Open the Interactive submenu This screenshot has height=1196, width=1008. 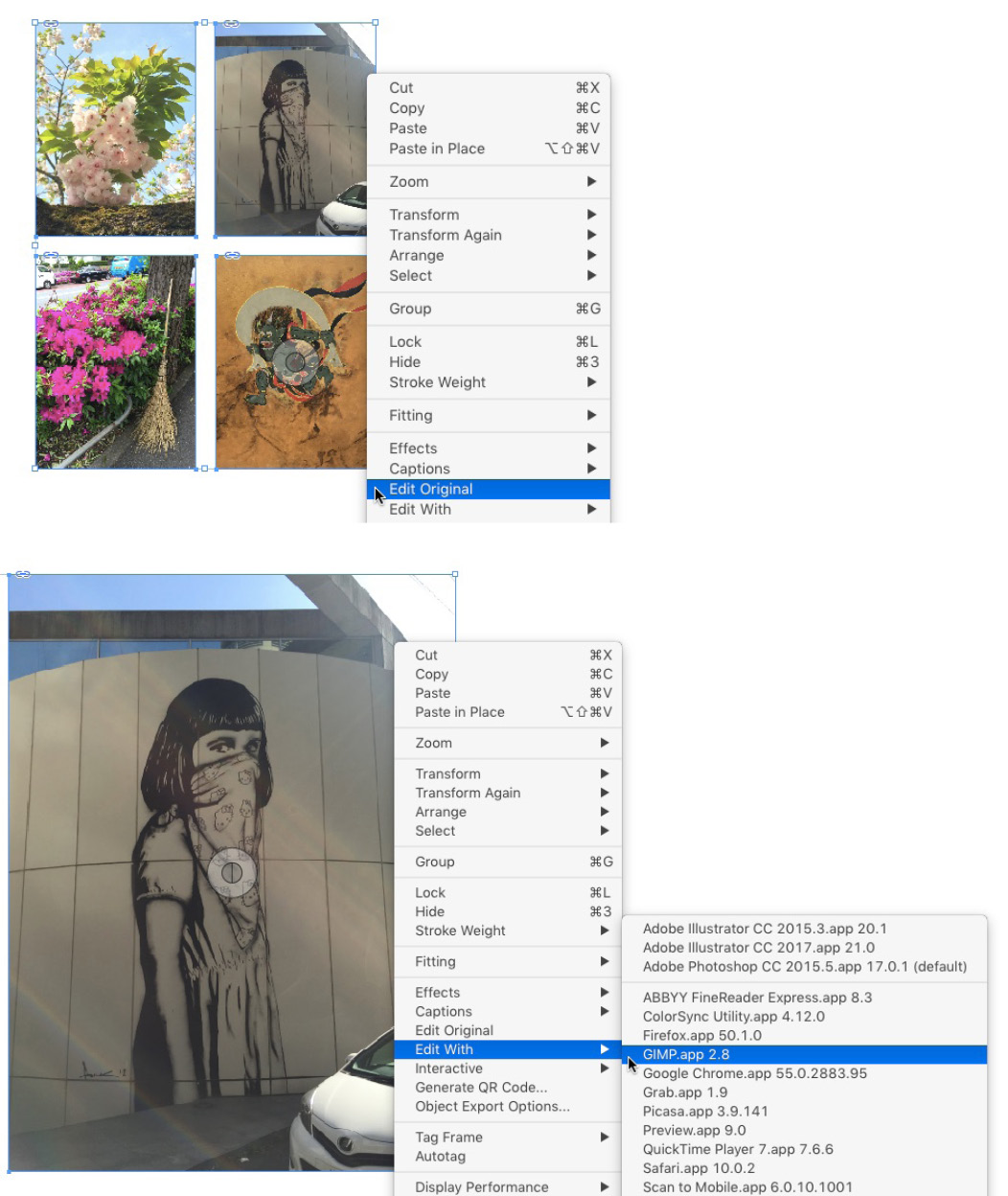[x=508, y=1068]
